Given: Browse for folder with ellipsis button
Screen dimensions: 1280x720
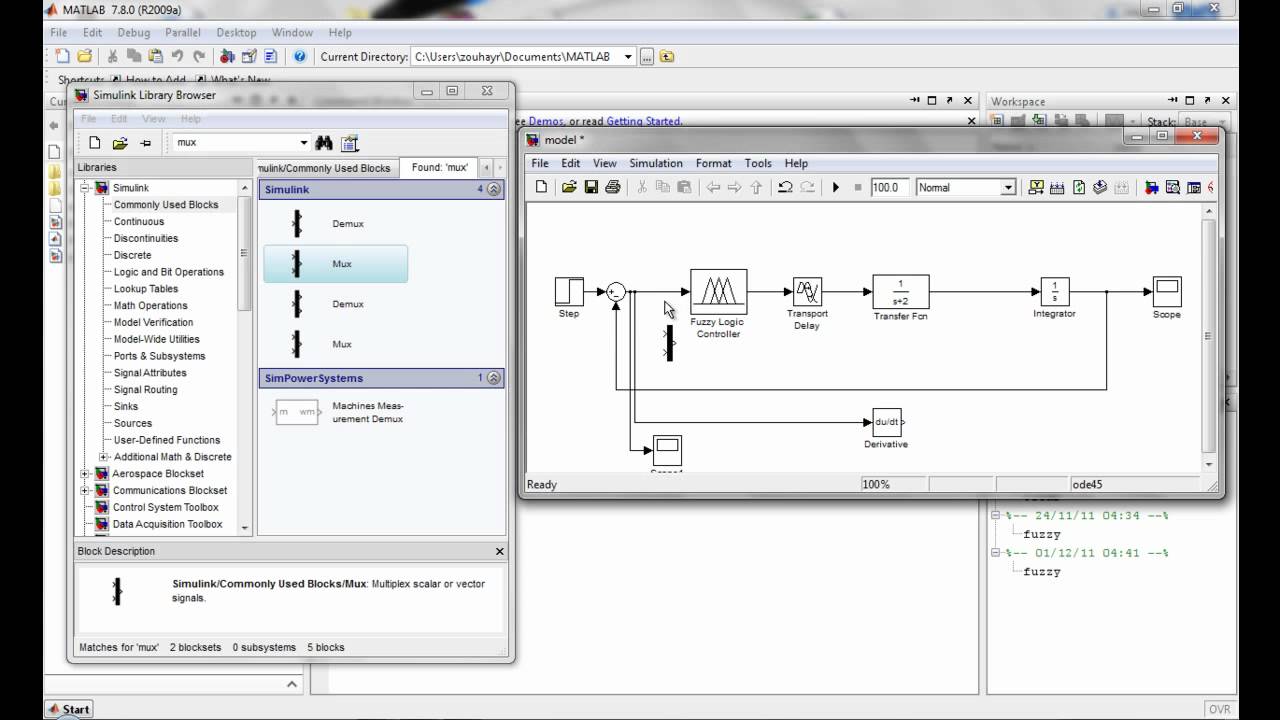Looking at the screenshot, I should click(647, 57).
